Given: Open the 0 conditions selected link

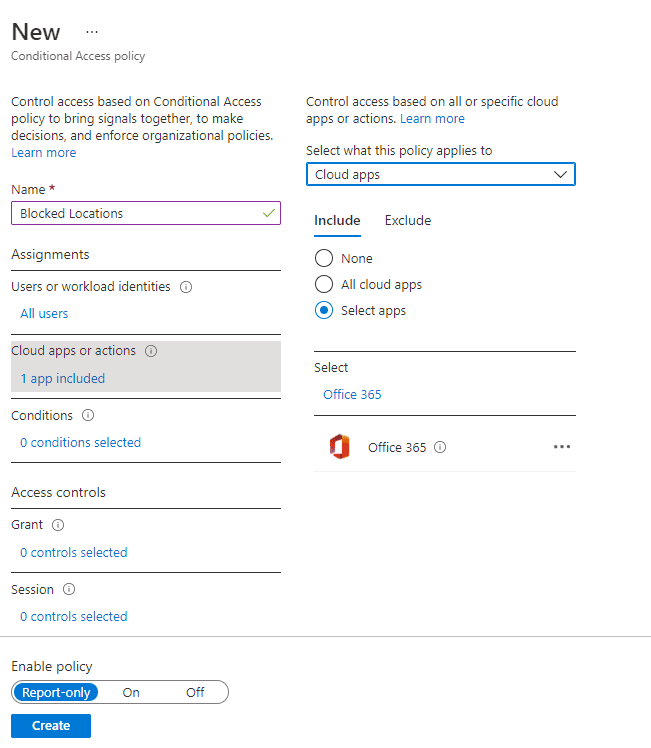Looking at the screenshot, I should tap(81, 443).
